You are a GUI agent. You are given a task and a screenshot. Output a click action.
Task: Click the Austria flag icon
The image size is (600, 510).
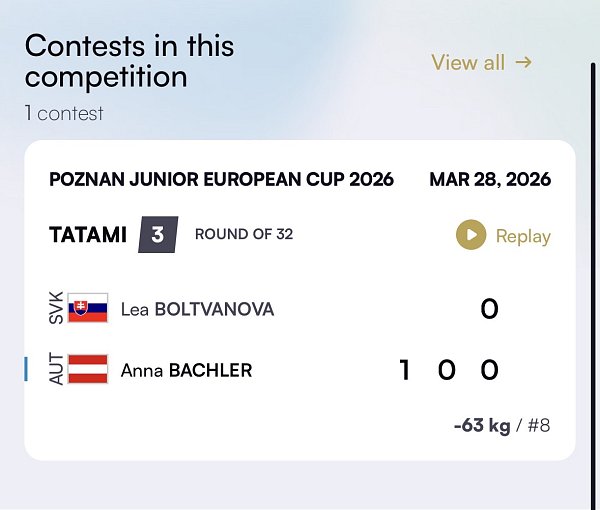tap(88, 370)
